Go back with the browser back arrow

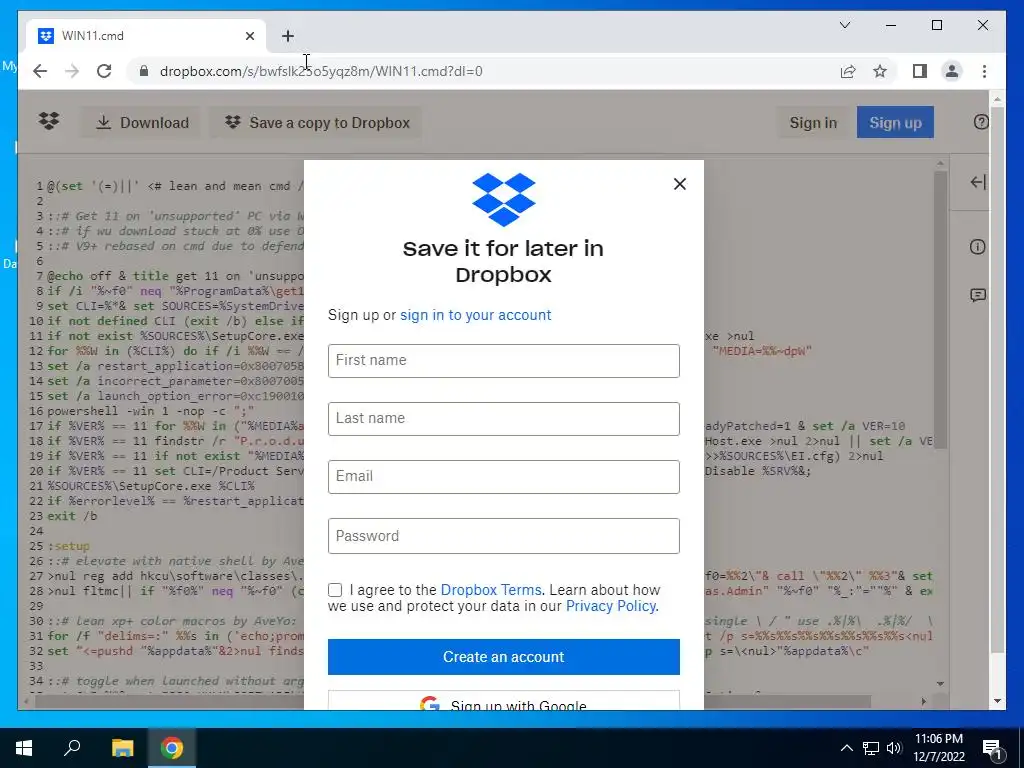pyautogui.click(x=40, y=71)
